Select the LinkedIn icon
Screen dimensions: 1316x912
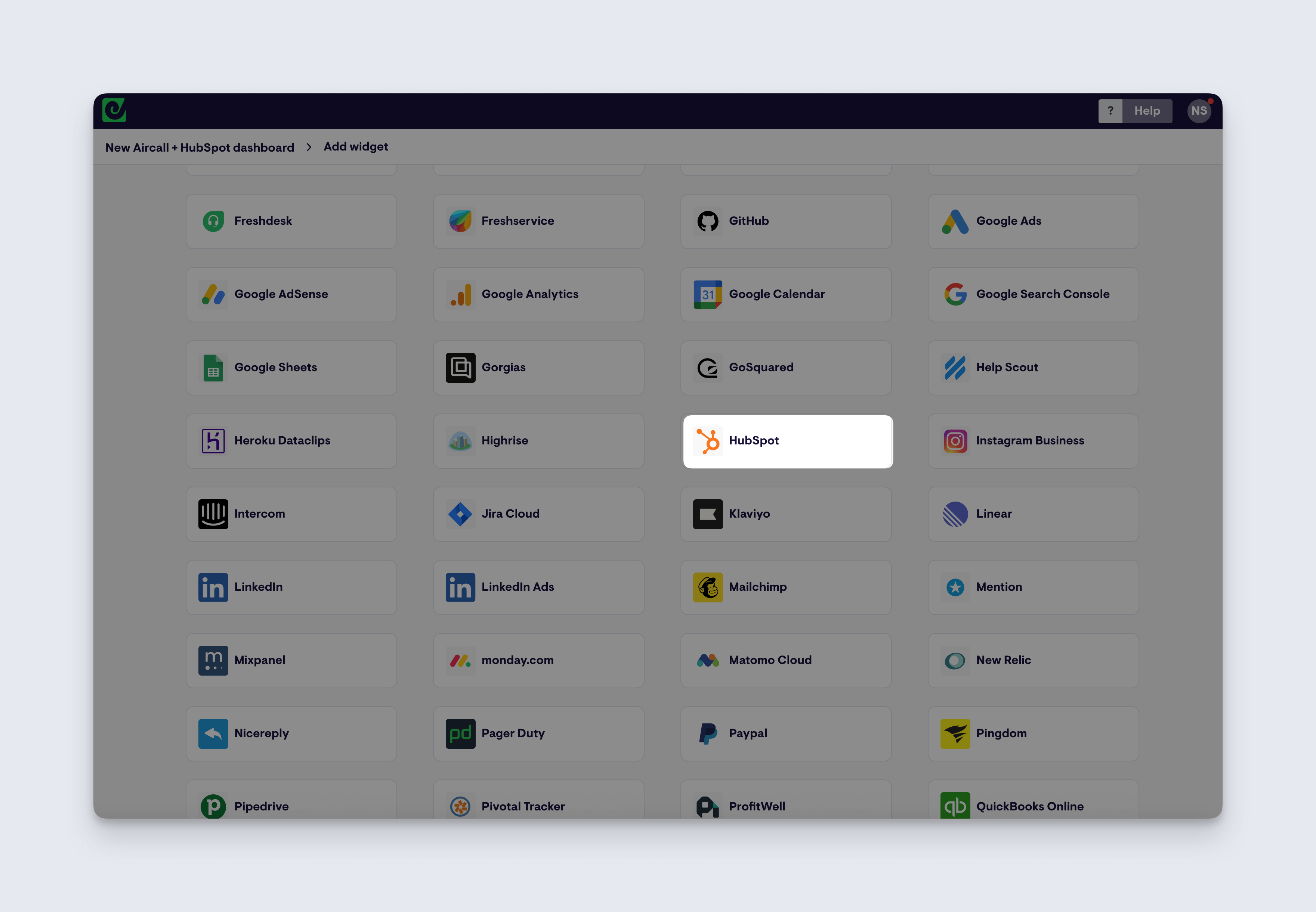click(x=213, y=587)
